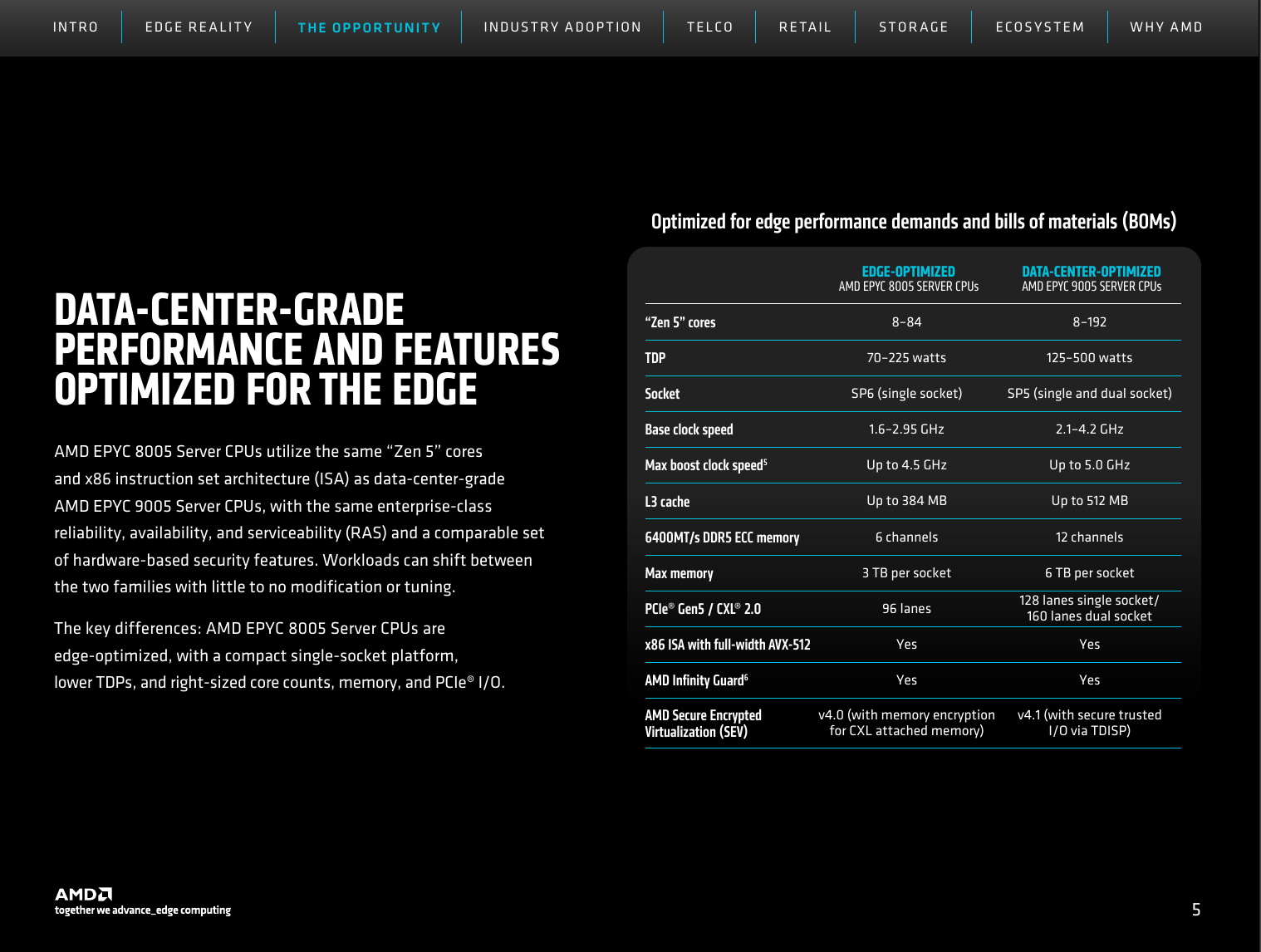The width and height of the screenshot is (1261, 952).
Task: Open the RETAIL tab
Action: 805,27
